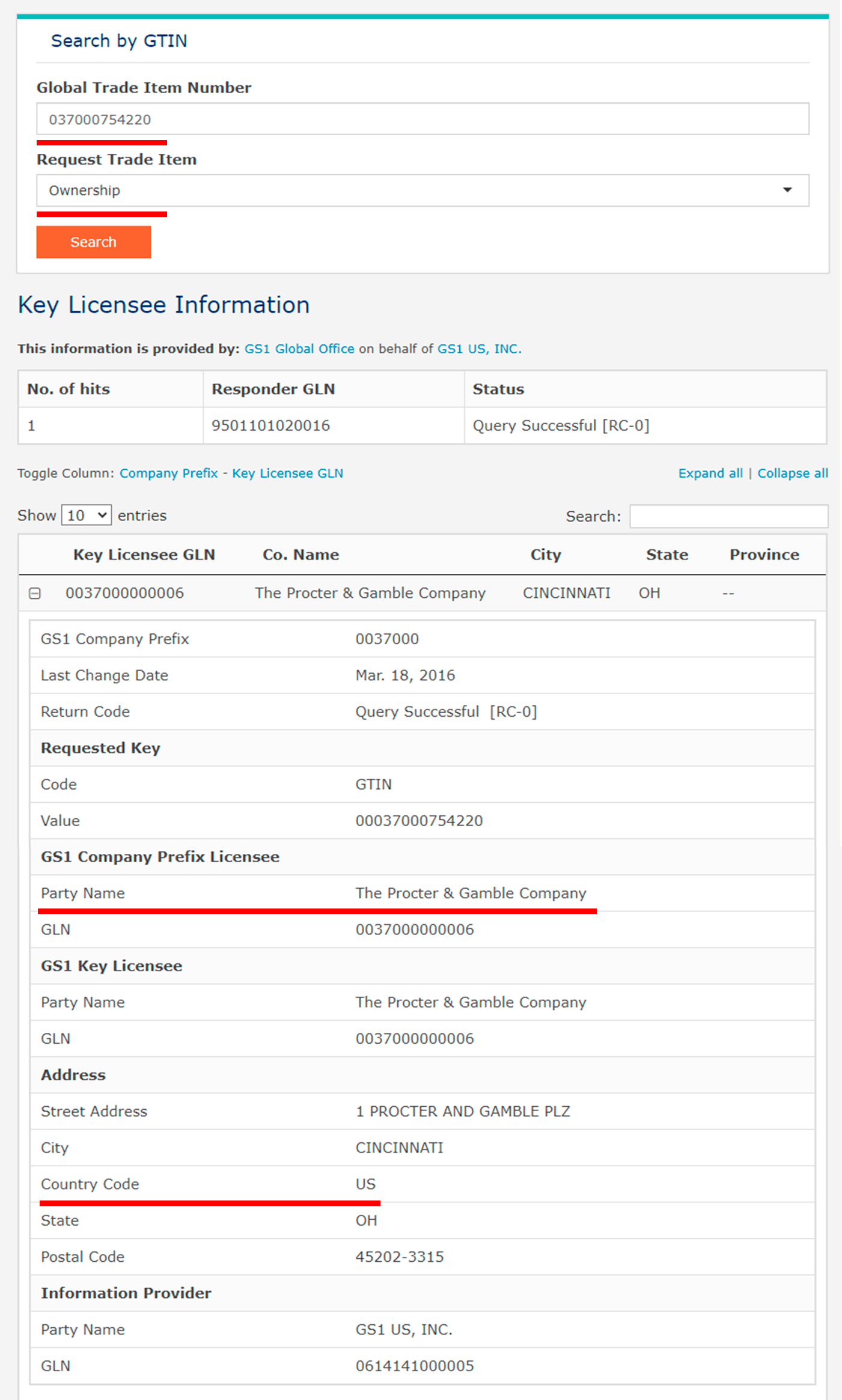Select Street Address 1 PROCTER AND GAMBLE PLZ

click(463, 1112)
